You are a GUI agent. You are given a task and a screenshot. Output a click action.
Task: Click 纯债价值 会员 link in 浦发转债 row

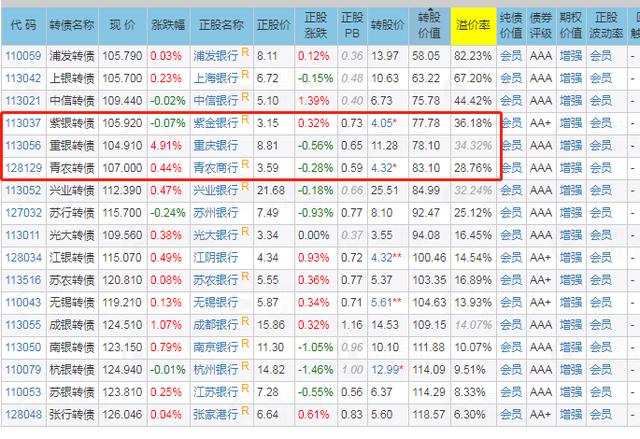pyautogui.click(x=511, y=55)
